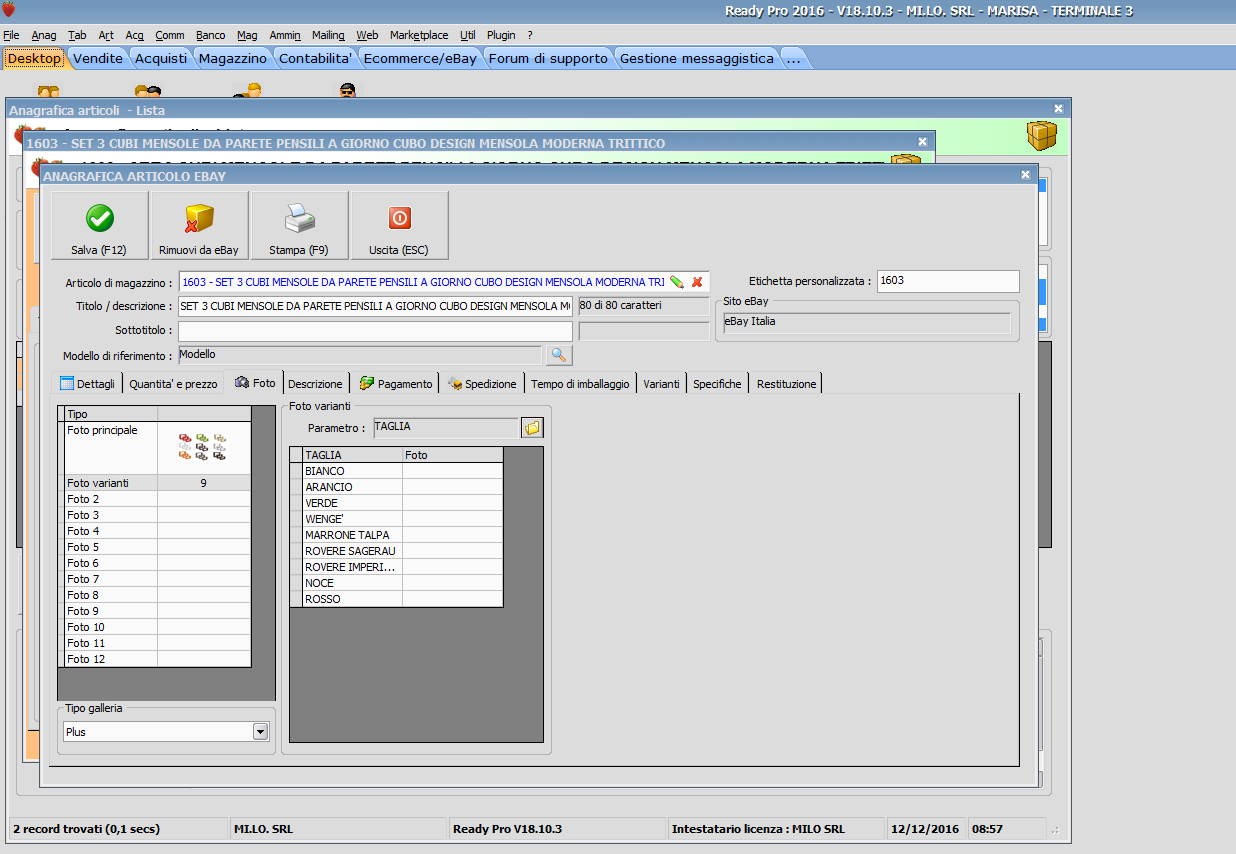
Task: Click the Stampa (F9) printer icon
Action: point(299,218)
